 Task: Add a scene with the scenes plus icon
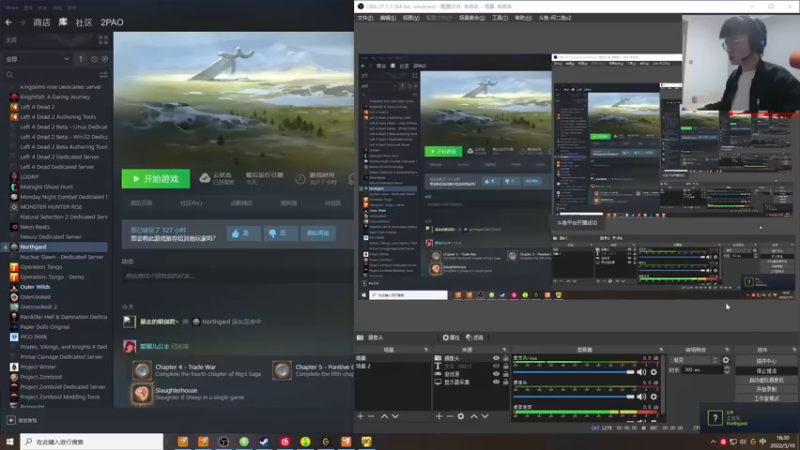(x=360, y=416)
